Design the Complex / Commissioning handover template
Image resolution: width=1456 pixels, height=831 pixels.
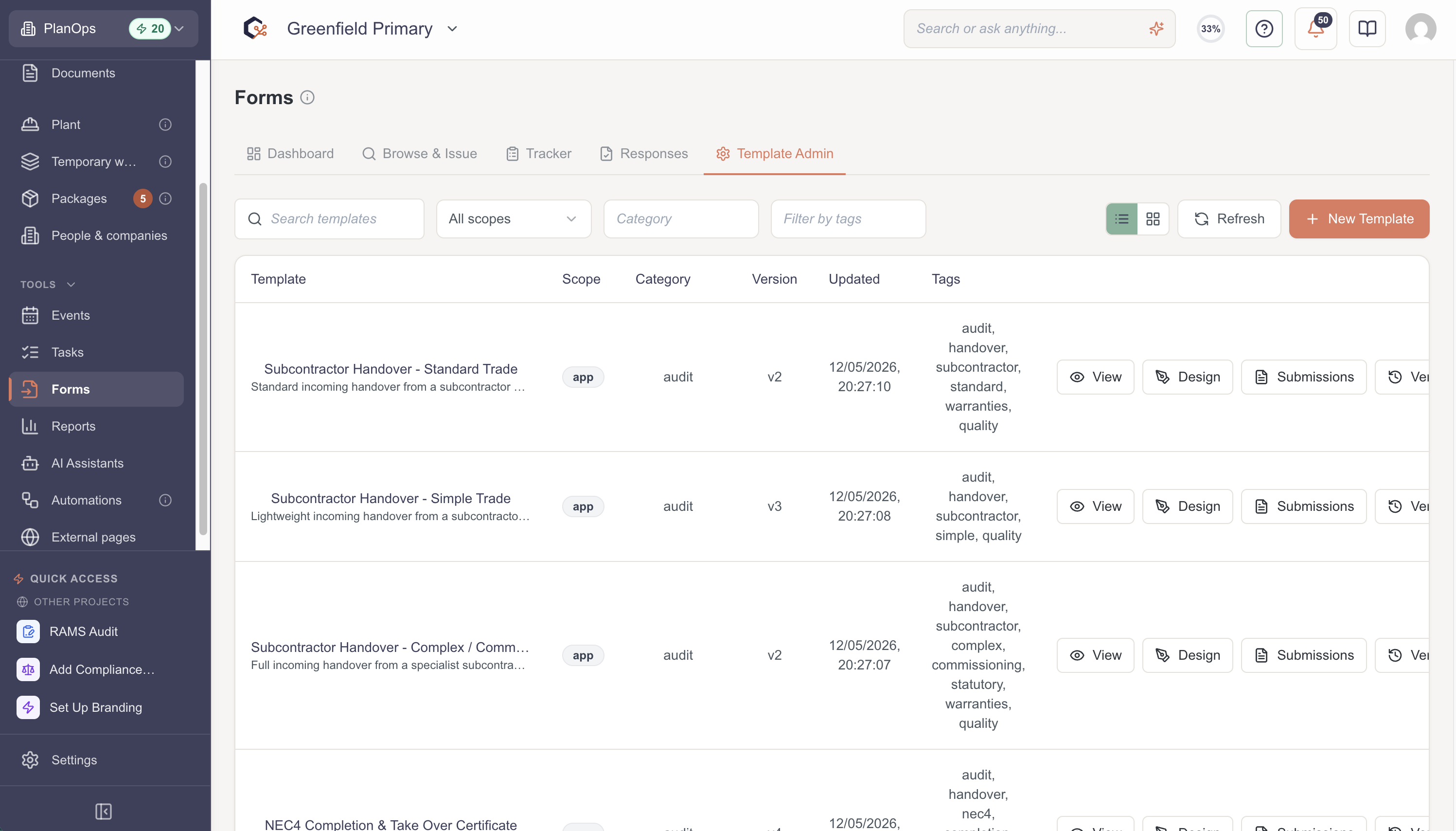coord(1188,655)
